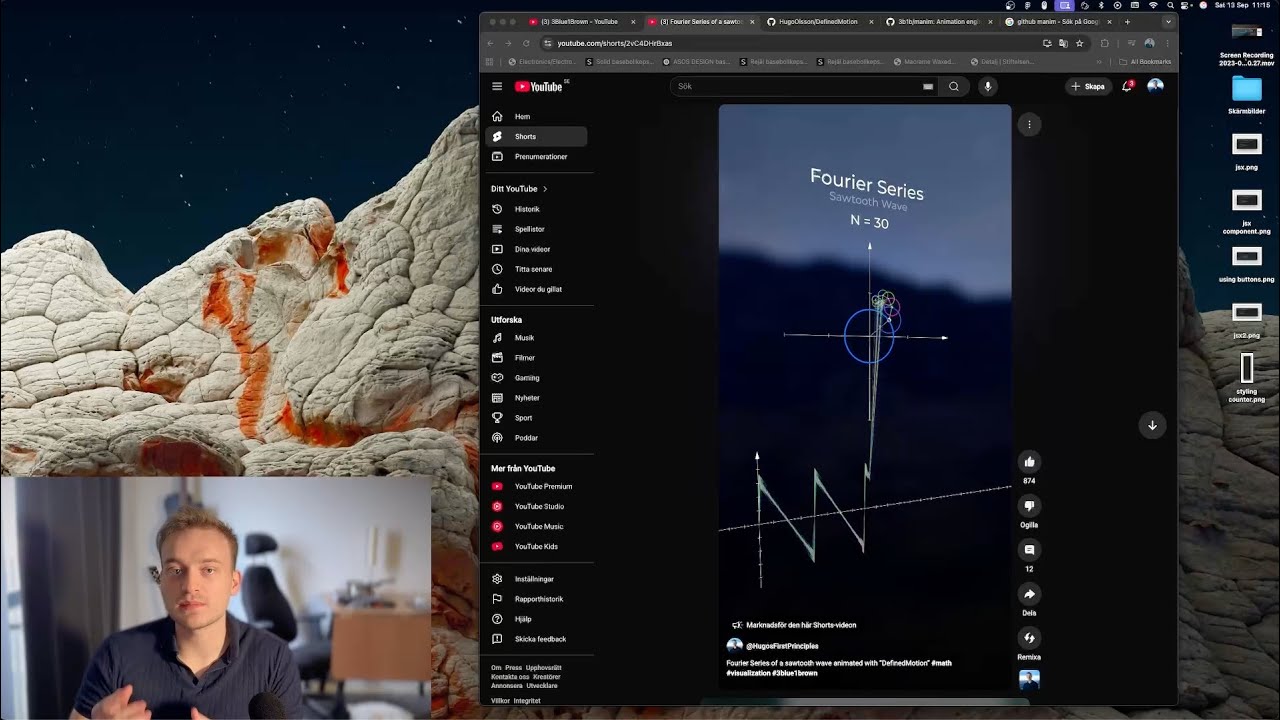Go to the YouTube logo home link
This screenshot has height=720, width=1280.
(x=541, y=86)
